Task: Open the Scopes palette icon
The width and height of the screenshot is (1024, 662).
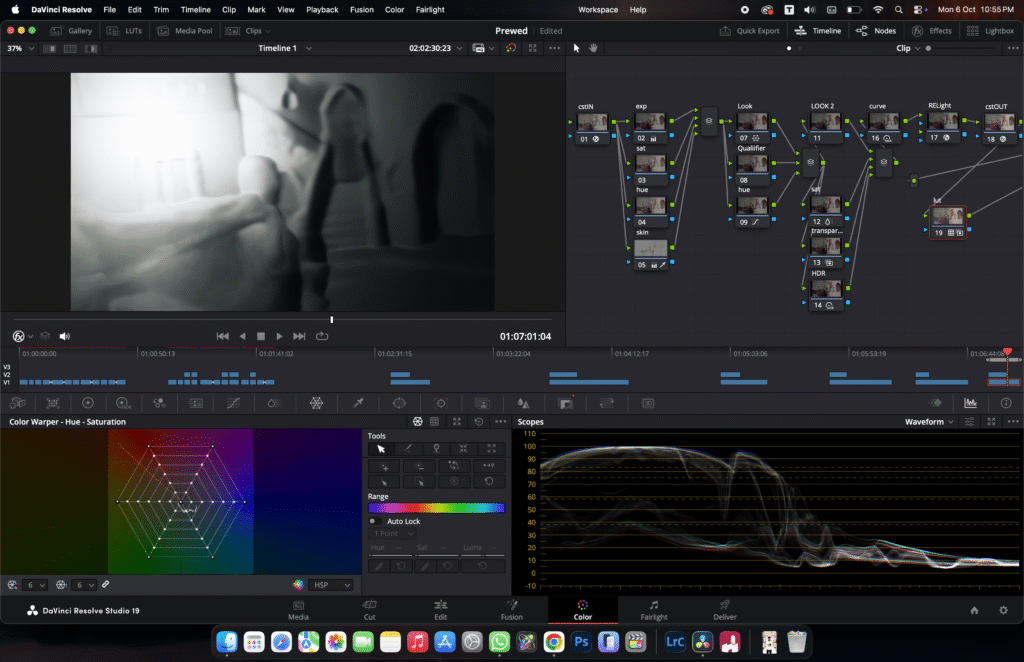Action: (969, 402)
